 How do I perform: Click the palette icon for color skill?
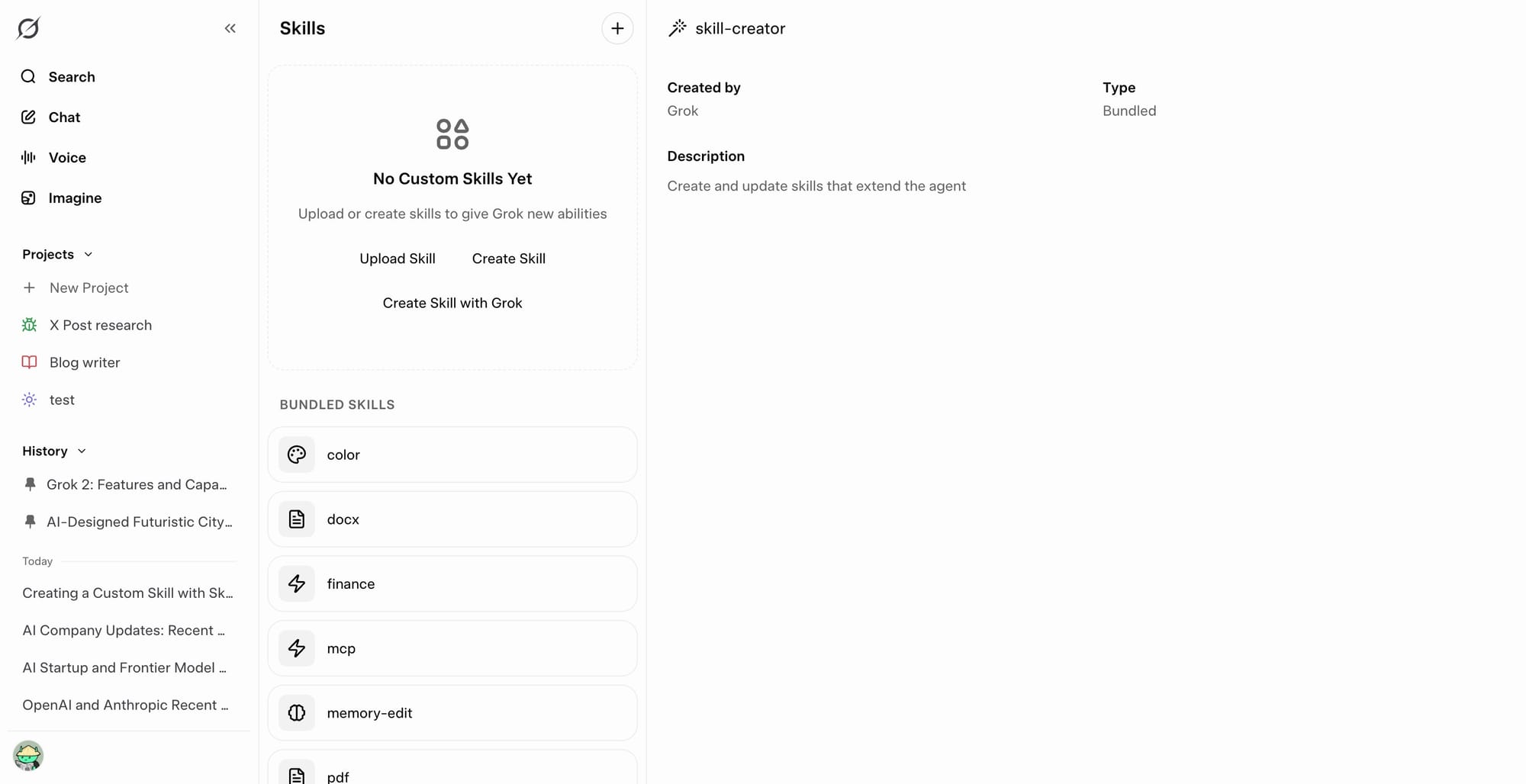297,455
